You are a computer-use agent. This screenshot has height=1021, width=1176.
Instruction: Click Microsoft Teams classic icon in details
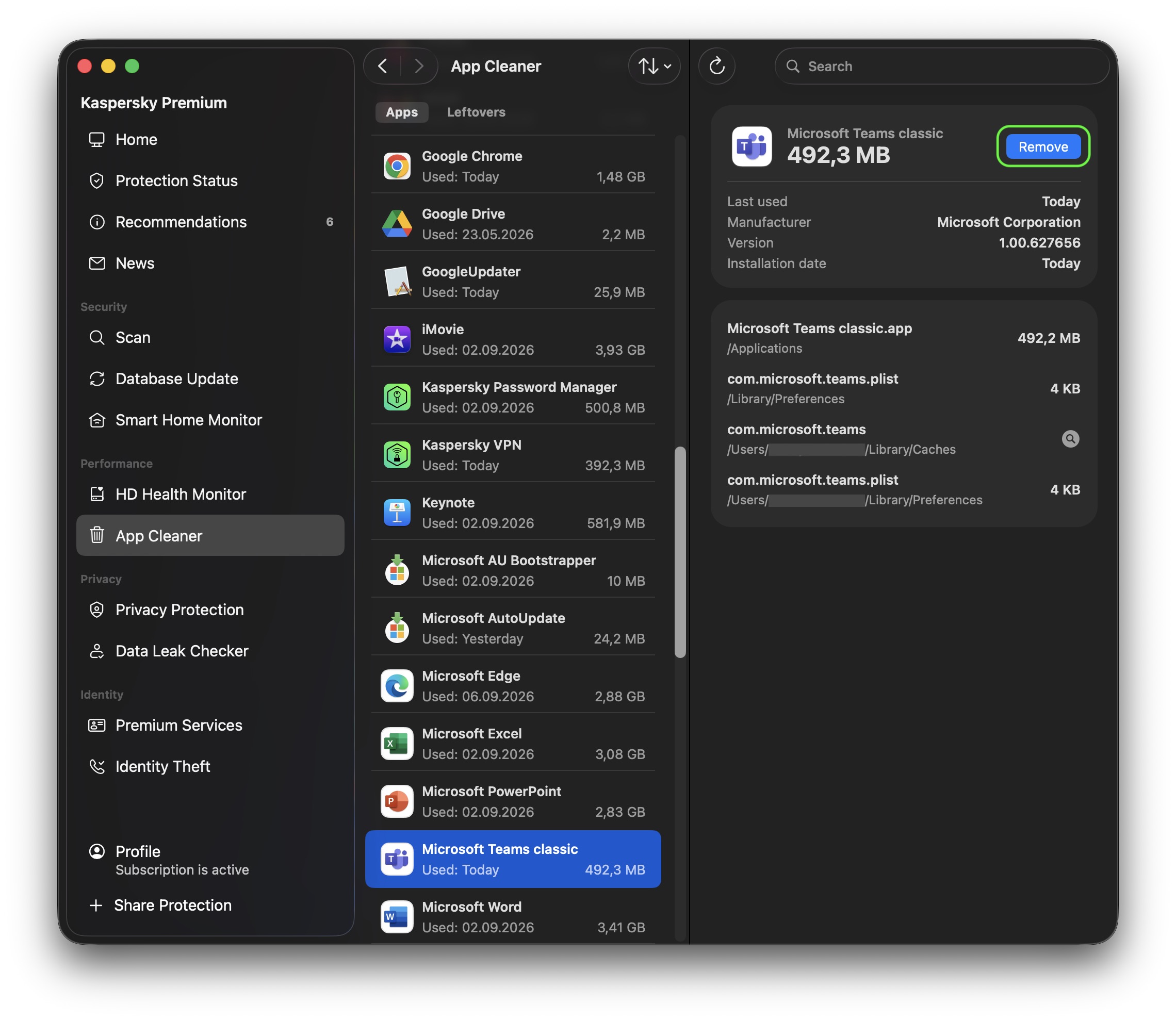[752, 146]
